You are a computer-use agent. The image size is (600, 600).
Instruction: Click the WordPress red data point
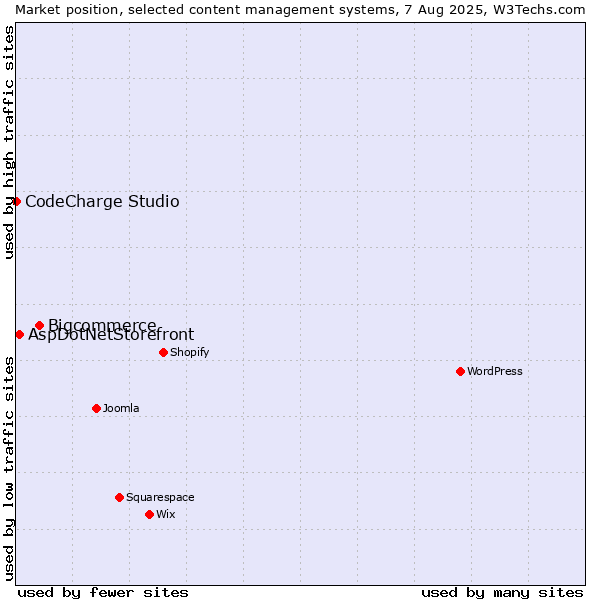click(x=460, y=372)
